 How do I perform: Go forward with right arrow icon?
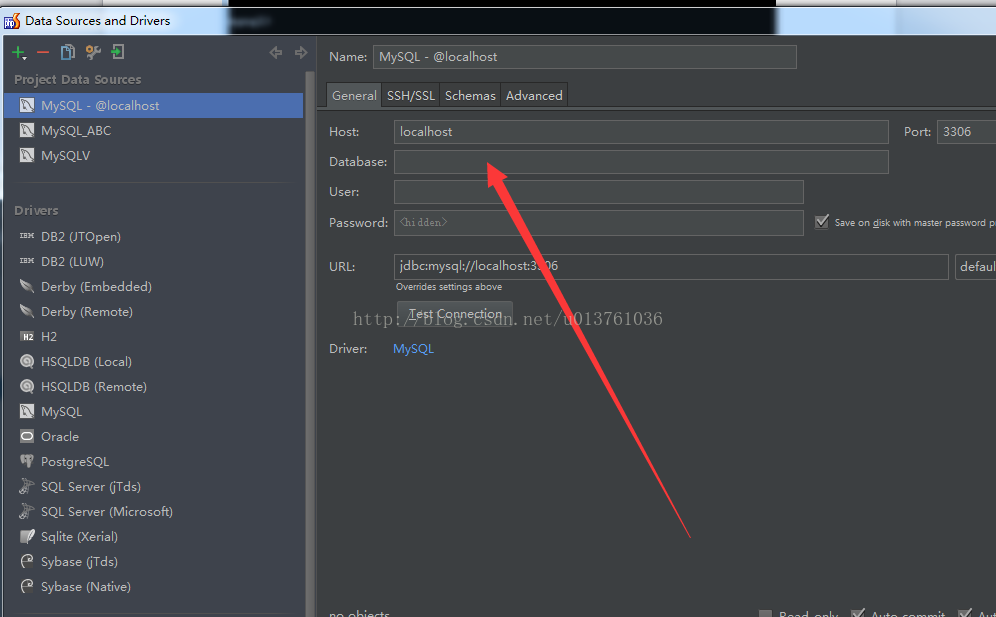pos(301,52)
